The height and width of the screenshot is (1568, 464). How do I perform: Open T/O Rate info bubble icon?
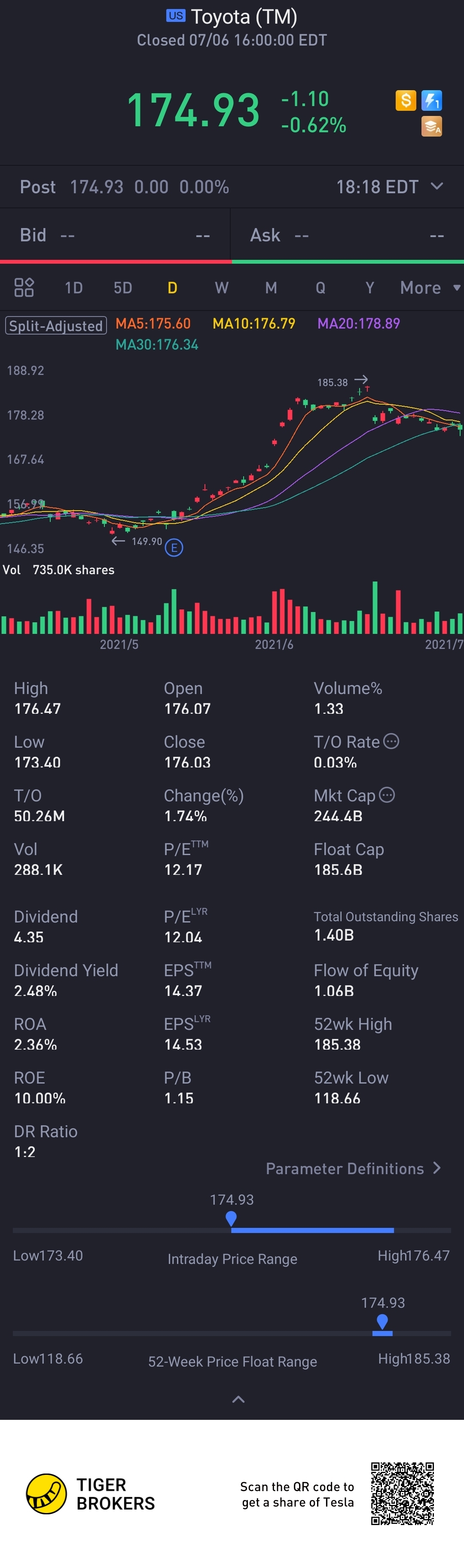point(391,741)
